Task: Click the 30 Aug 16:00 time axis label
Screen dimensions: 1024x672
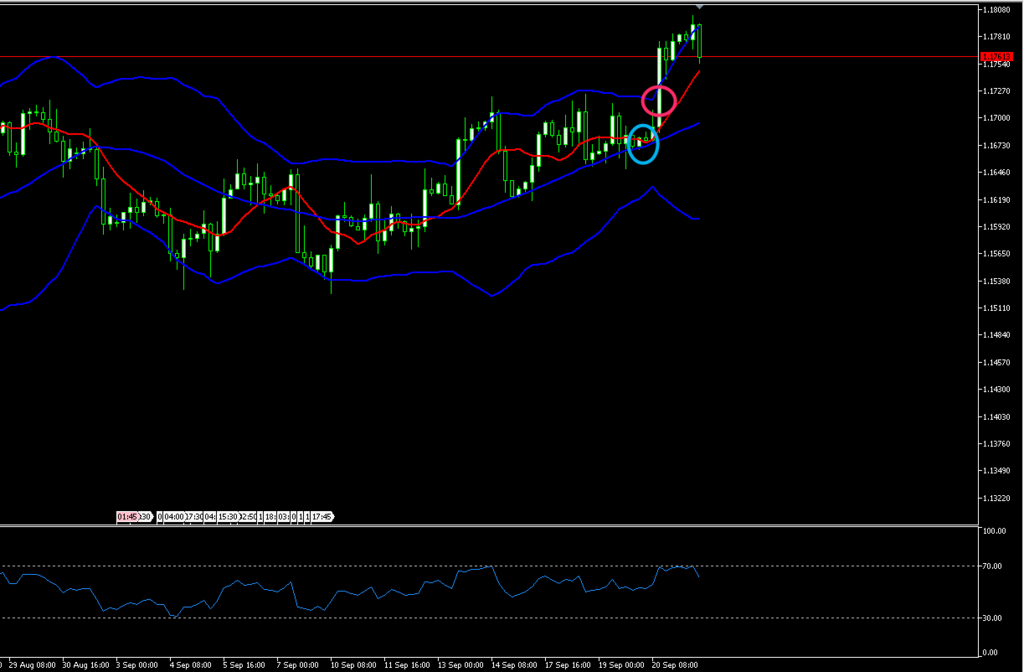Action: [x=86, y=665]
